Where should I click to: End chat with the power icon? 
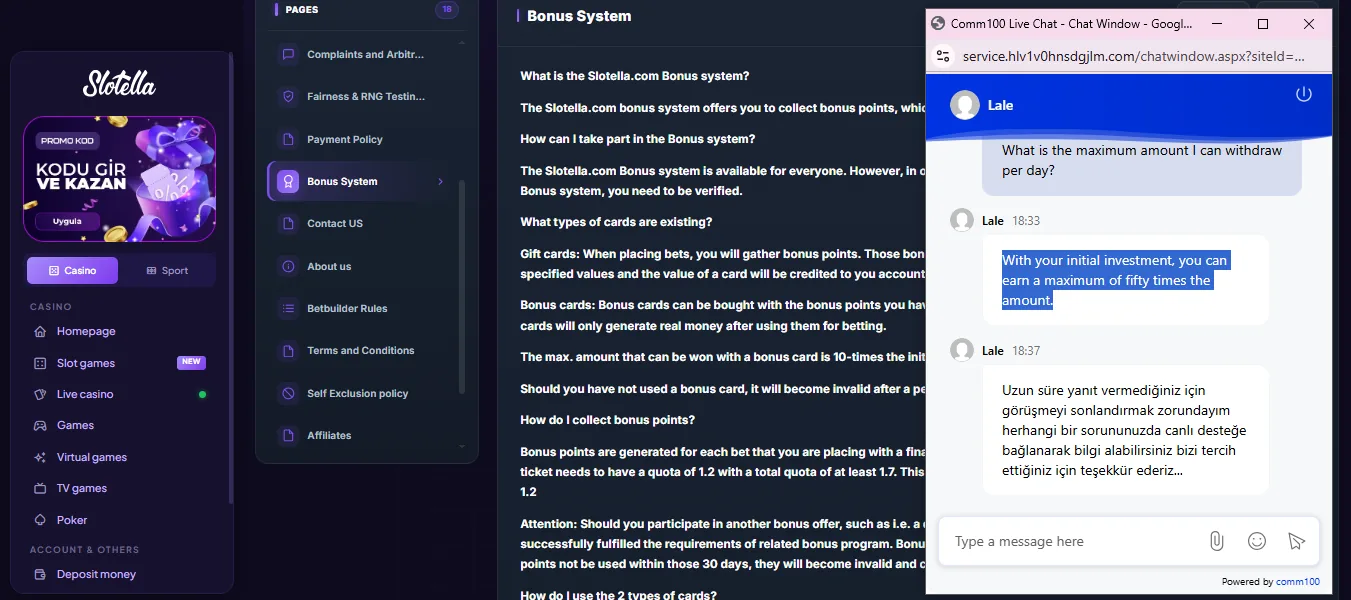(1303, 94)
